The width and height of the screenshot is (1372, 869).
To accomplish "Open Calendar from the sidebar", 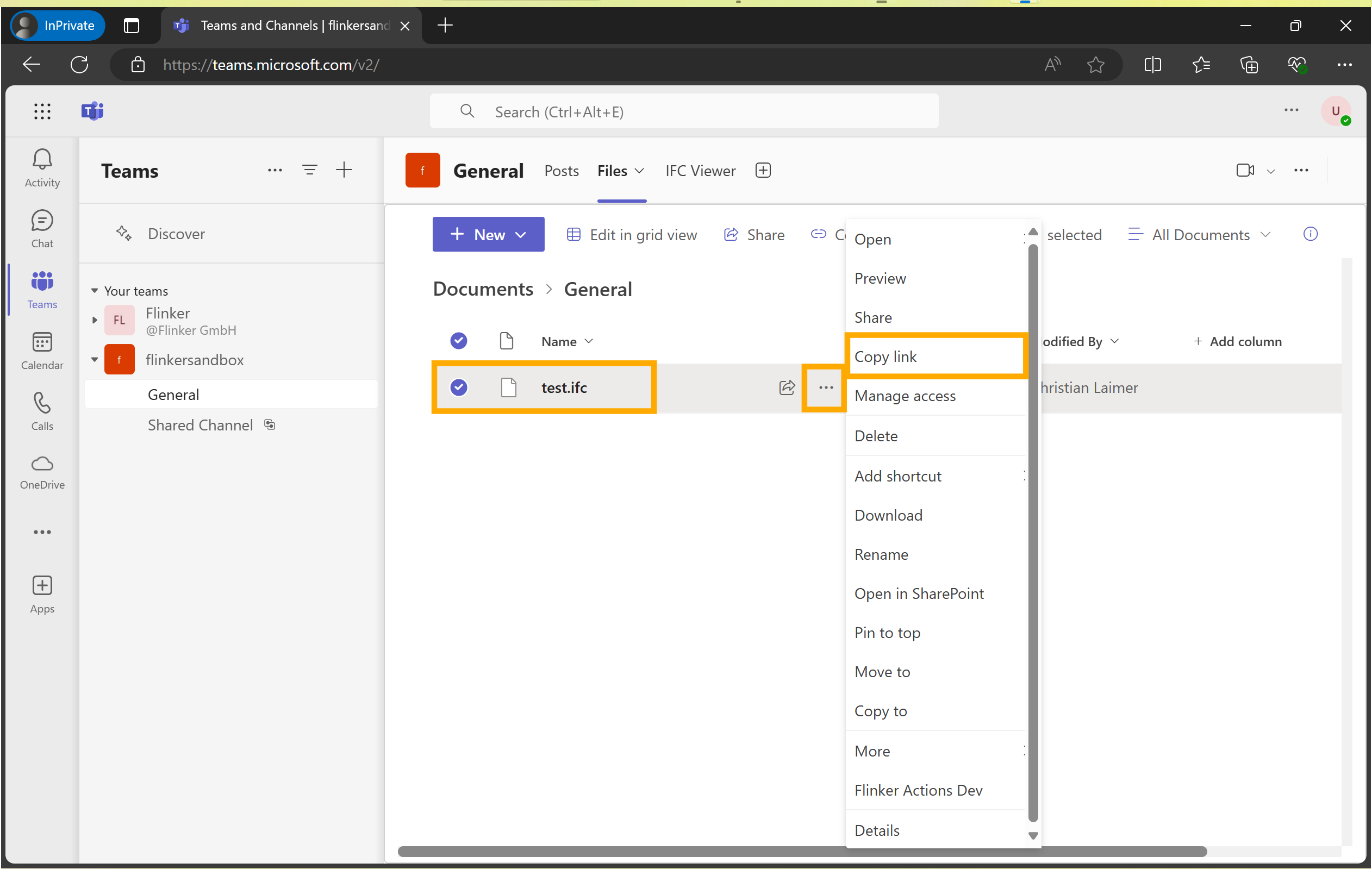I will pos(42,350).
